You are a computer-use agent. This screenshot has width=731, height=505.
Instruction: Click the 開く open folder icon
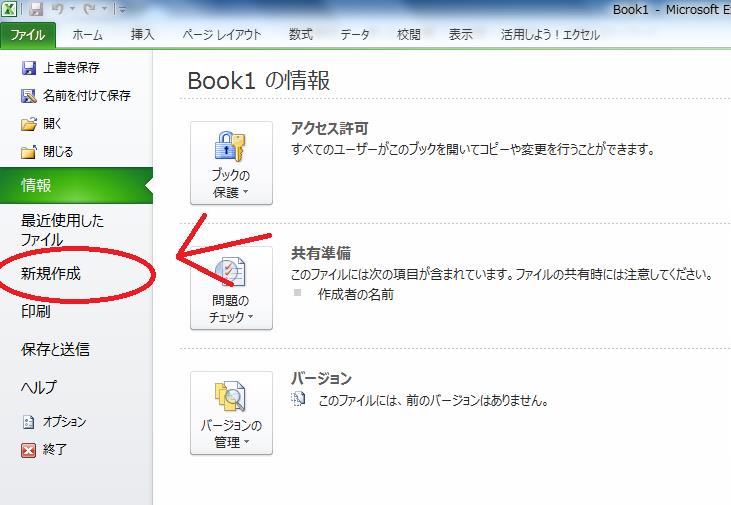[x=29, y=124]
